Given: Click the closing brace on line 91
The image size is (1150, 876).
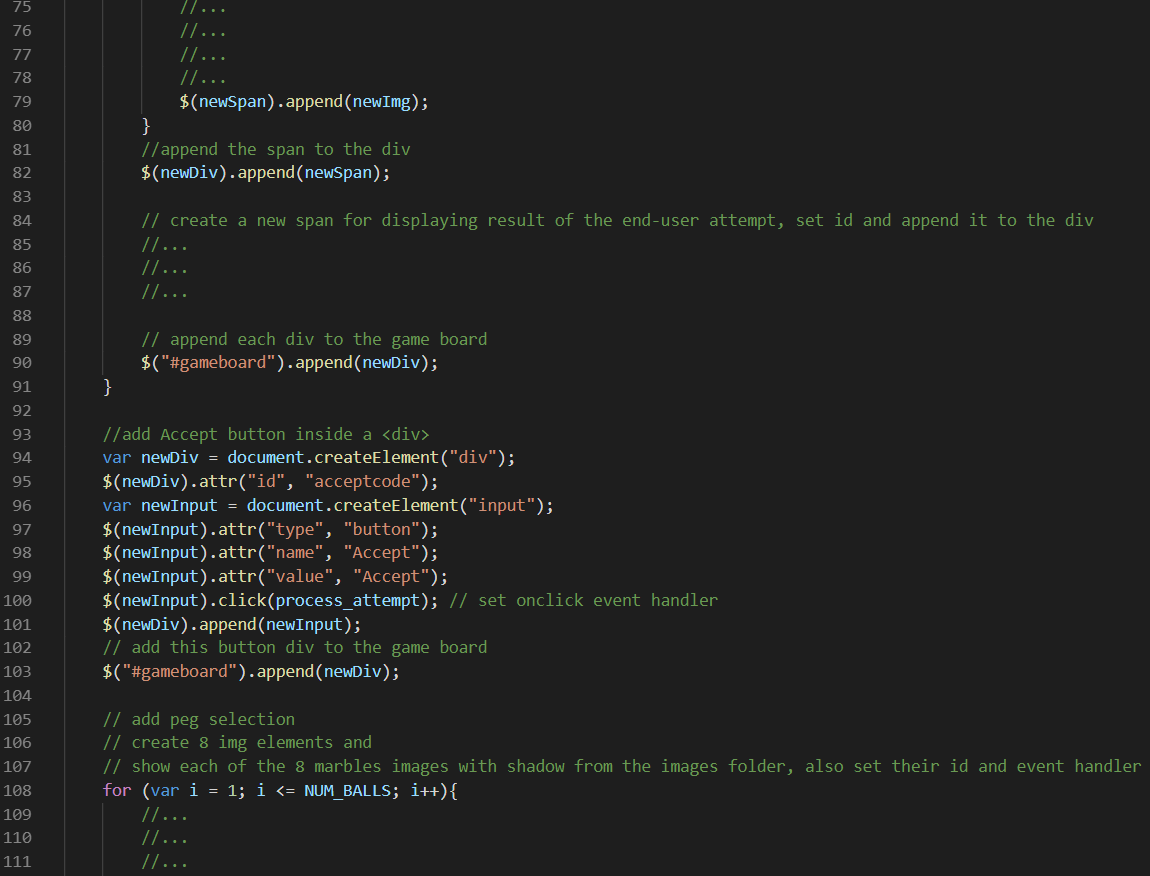Looking at the screenshot, I should click(x=107, y=386).
